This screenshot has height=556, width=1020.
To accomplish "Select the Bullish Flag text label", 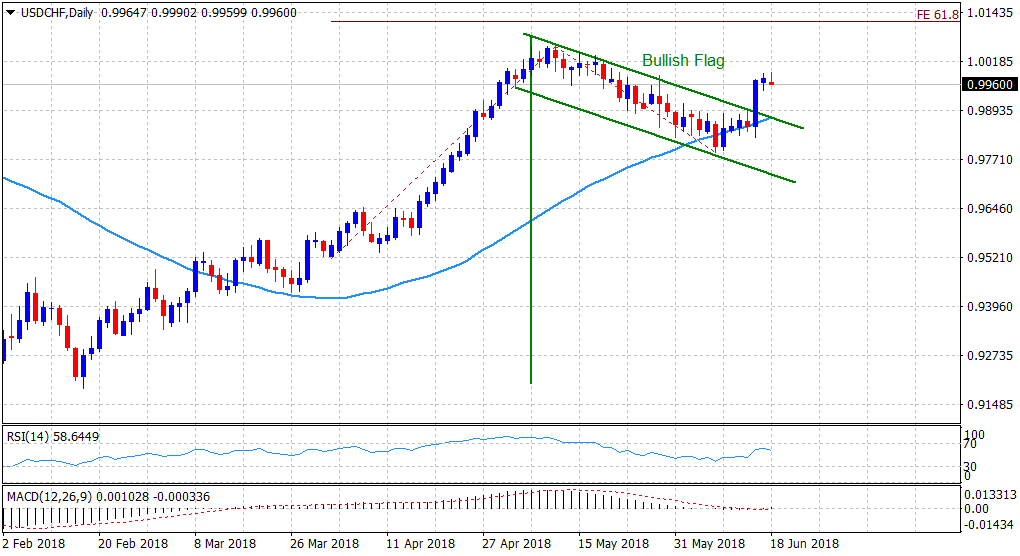I will (683, 61).
